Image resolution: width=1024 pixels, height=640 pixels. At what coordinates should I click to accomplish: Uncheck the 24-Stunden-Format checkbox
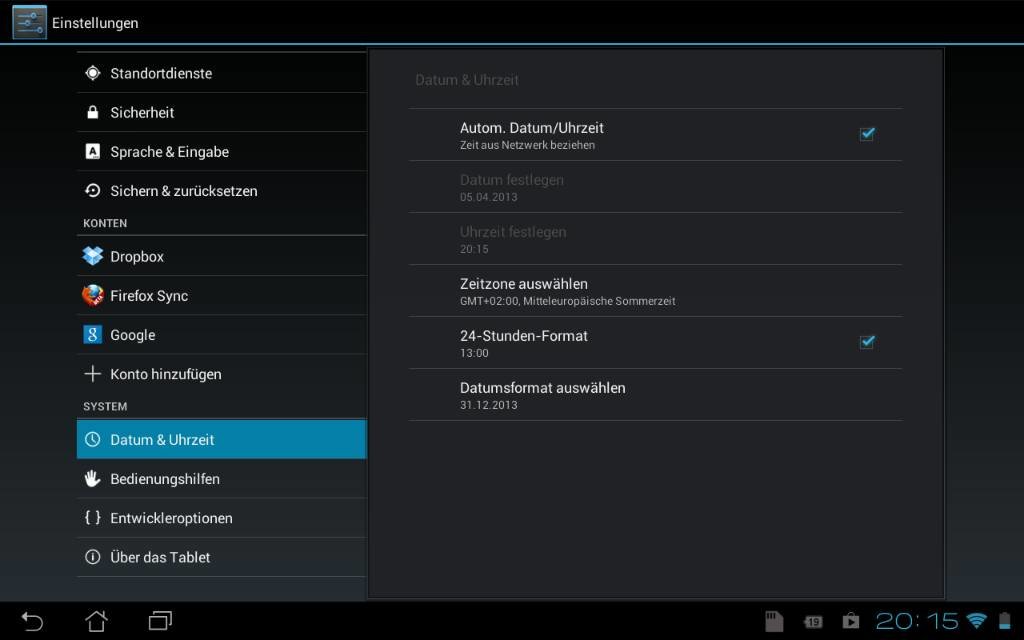[867, 342]
